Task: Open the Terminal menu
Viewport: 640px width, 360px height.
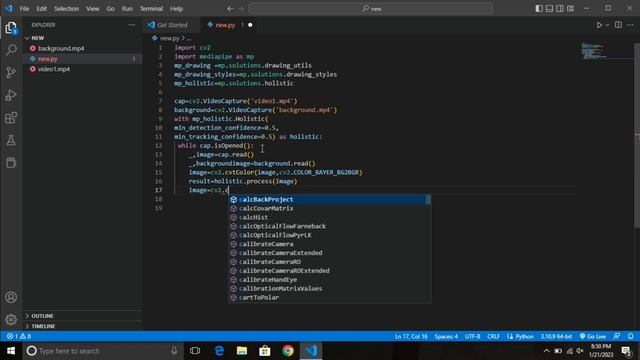Action: tap(151, 9)
